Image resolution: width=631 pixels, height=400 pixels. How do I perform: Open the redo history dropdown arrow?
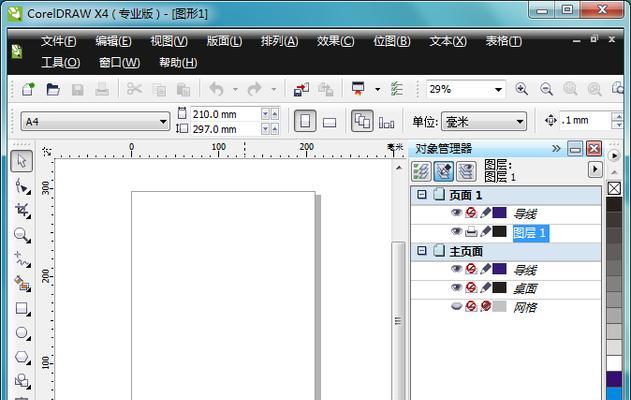tap(274, 89)
